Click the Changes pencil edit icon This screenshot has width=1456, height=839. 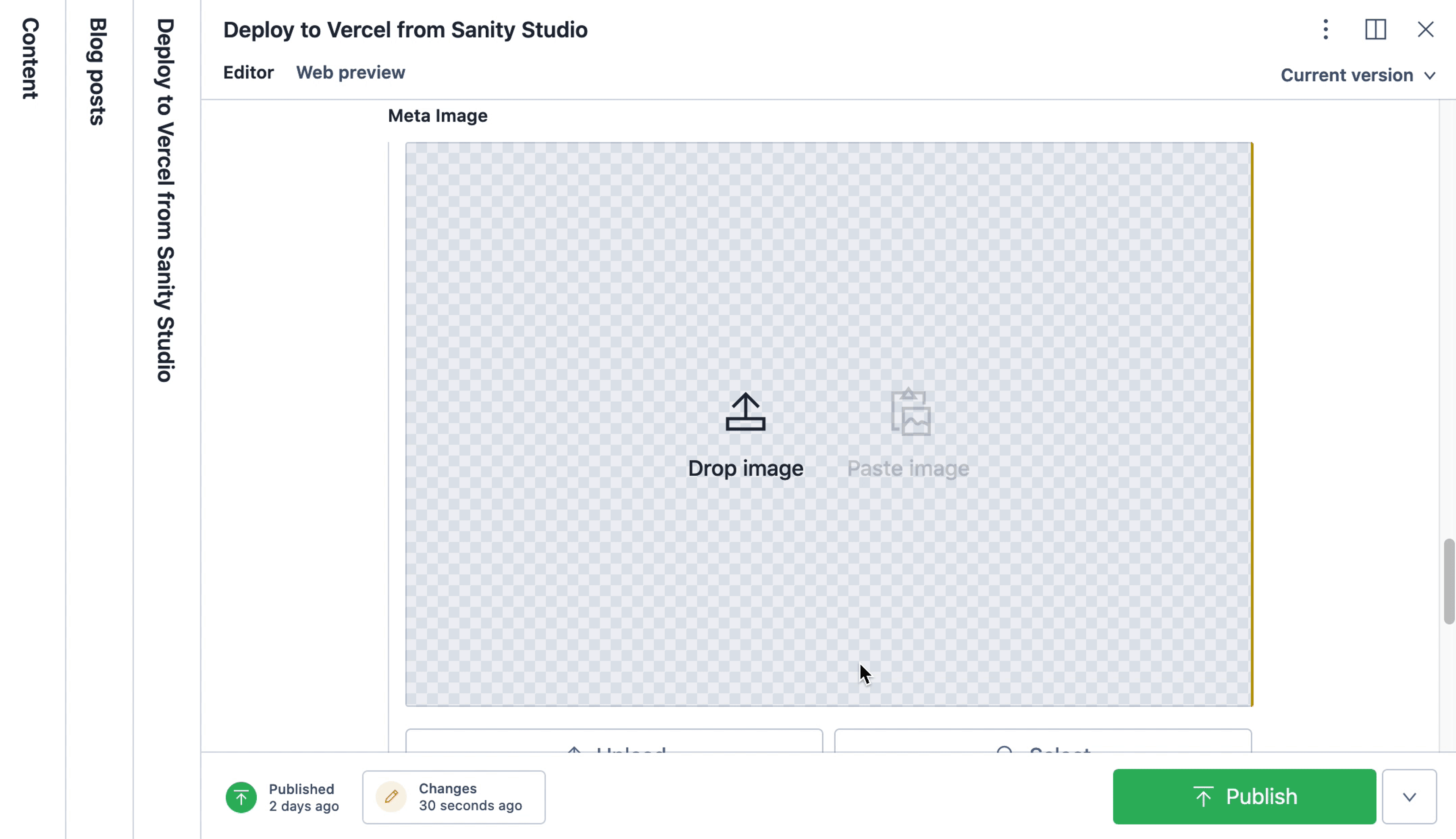coord(390,796)
